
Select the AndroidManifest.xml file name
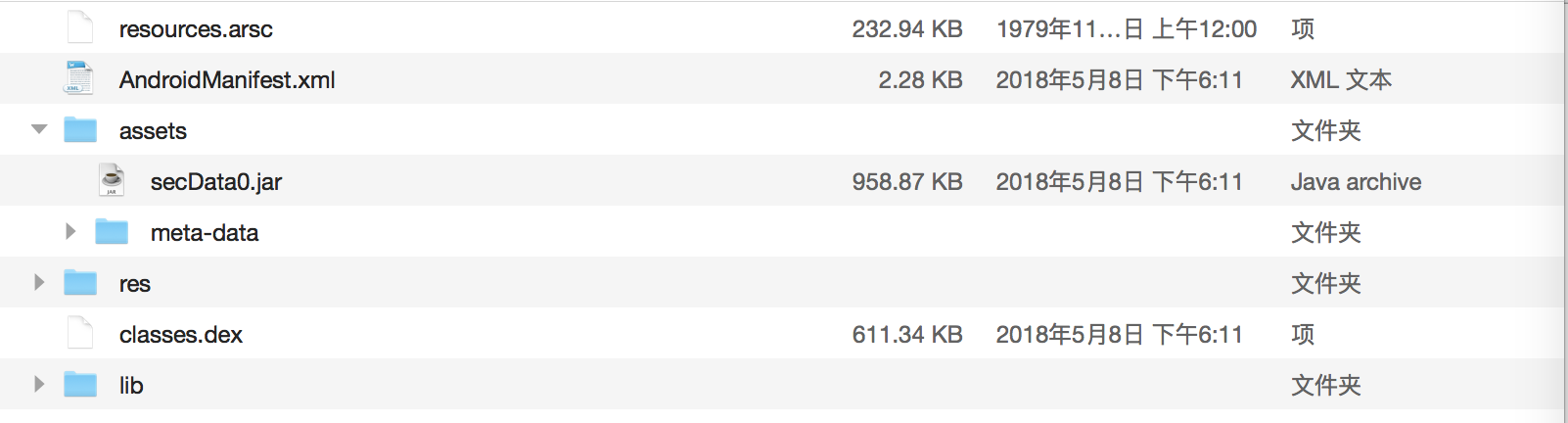(x=227, y=80)
